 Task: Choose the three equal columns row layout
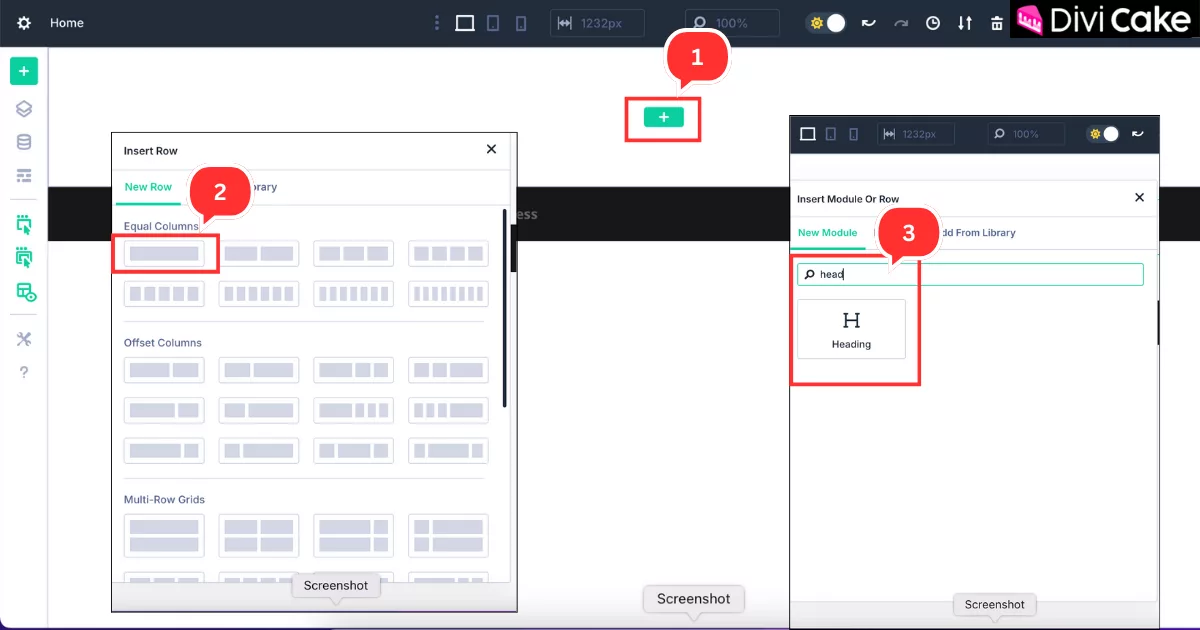click(x=353, y=253)
